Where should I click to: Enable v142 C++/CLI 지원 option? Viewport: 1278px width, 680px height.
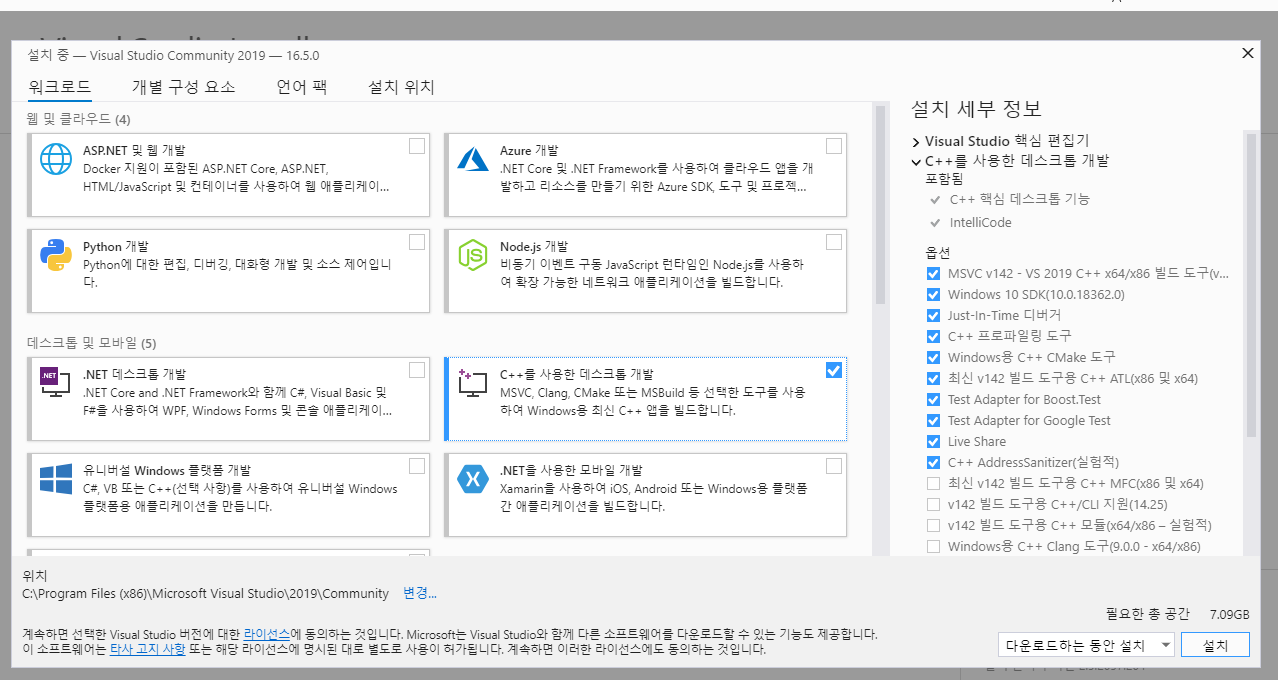933,504
